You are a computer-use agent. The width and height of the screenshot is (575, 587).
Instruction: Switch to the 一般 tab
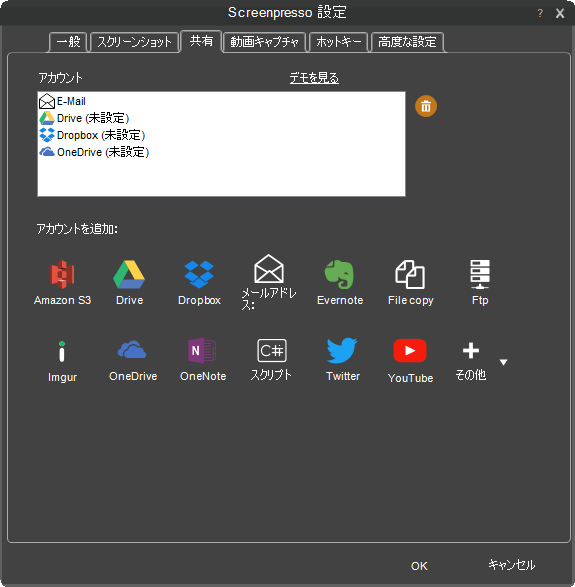tap(68, 42)
